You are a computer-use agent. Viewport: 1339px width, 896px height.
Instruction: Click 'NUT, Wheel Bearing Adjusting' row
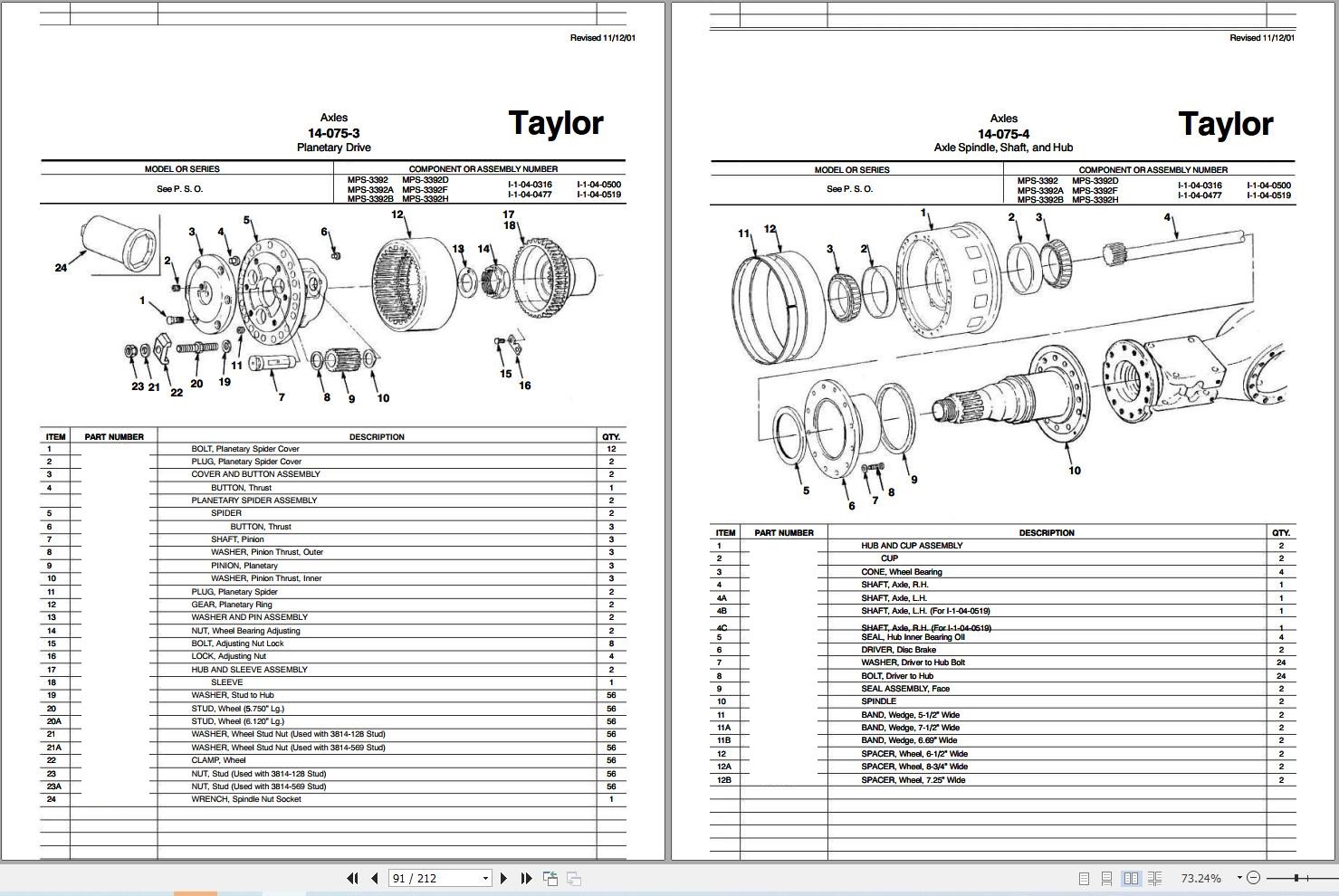(333, 631)
